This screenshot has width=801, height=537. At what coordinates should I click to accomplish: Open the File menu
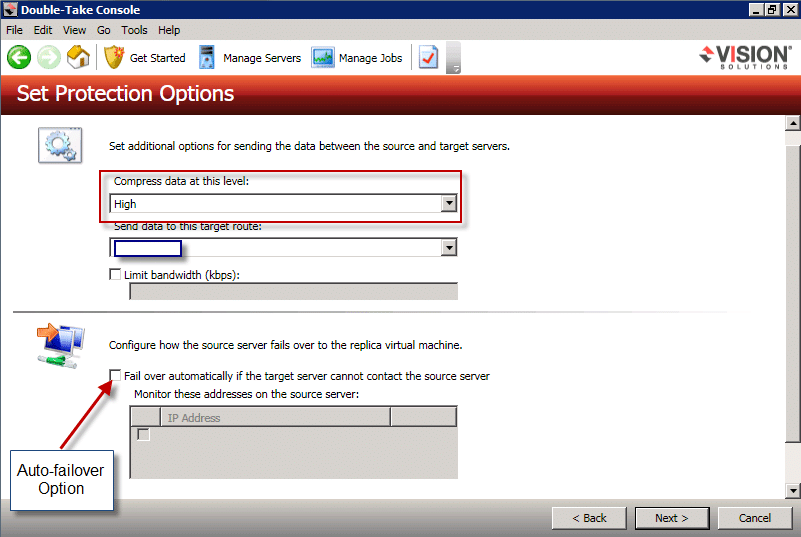coord(15,30)
